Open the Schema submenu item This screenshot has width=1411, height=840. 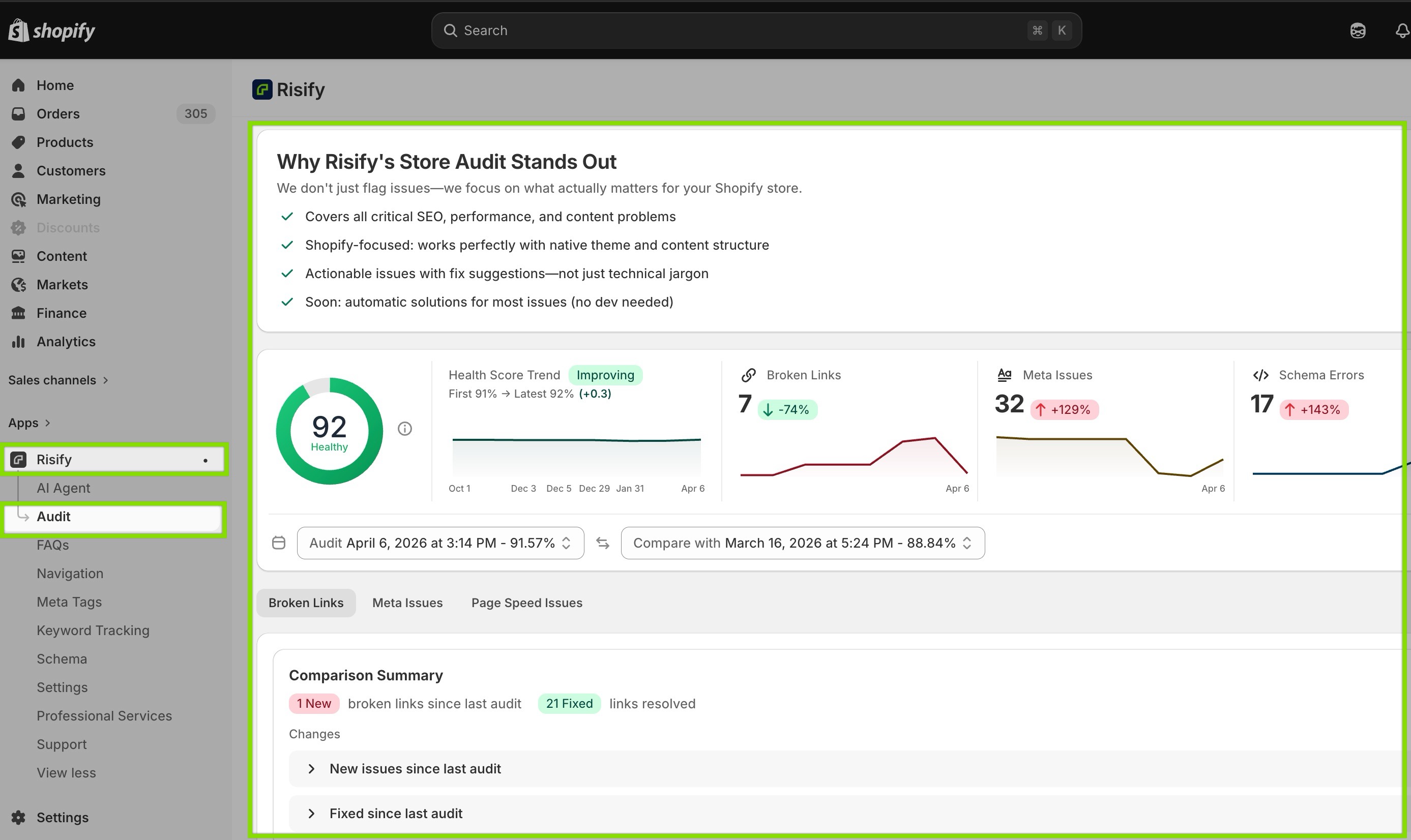[x=62, y=659]
